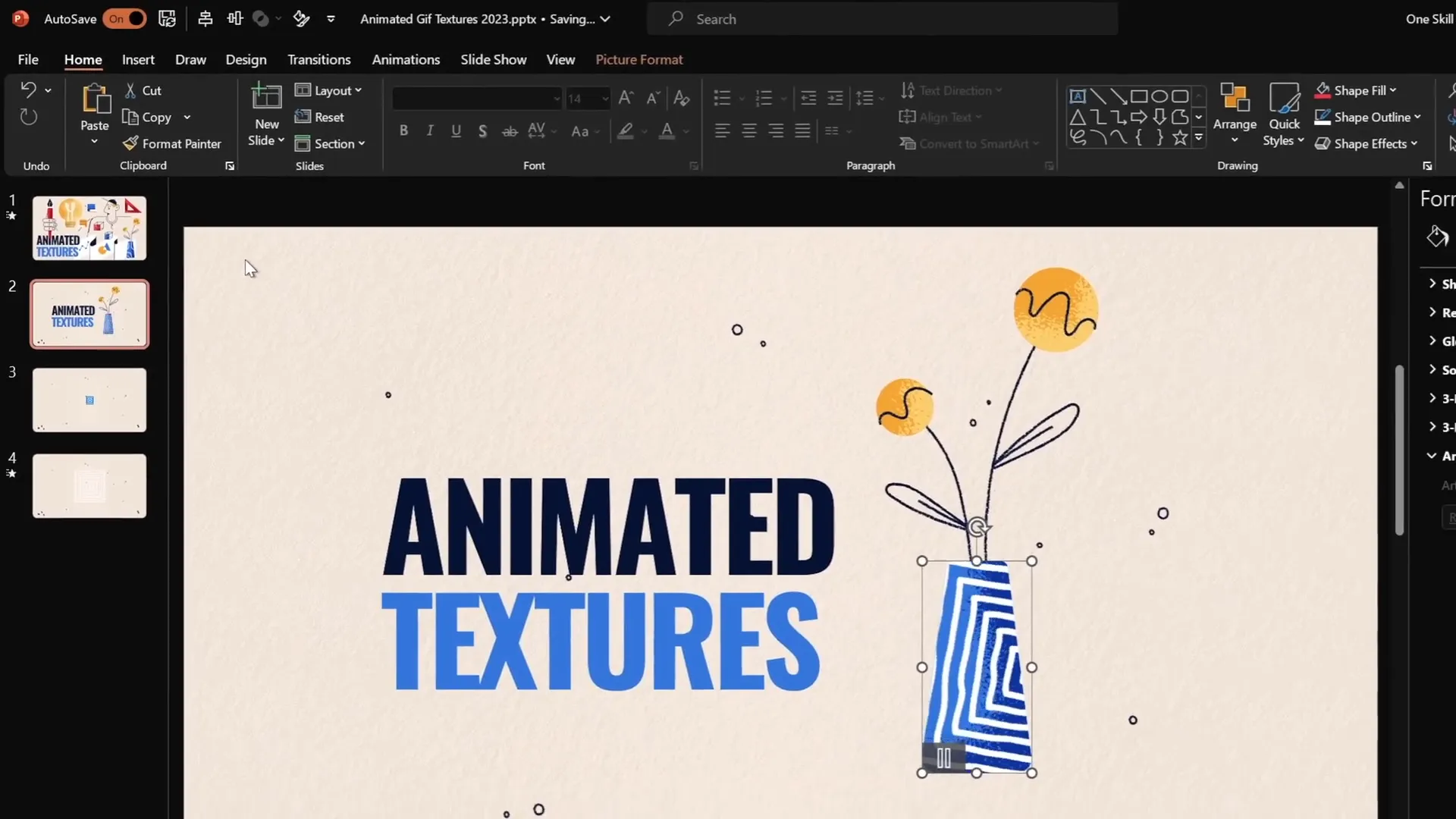Click the Align Center quick access icon
This screenshot has width=1456, height=819.
coord(205,19)
